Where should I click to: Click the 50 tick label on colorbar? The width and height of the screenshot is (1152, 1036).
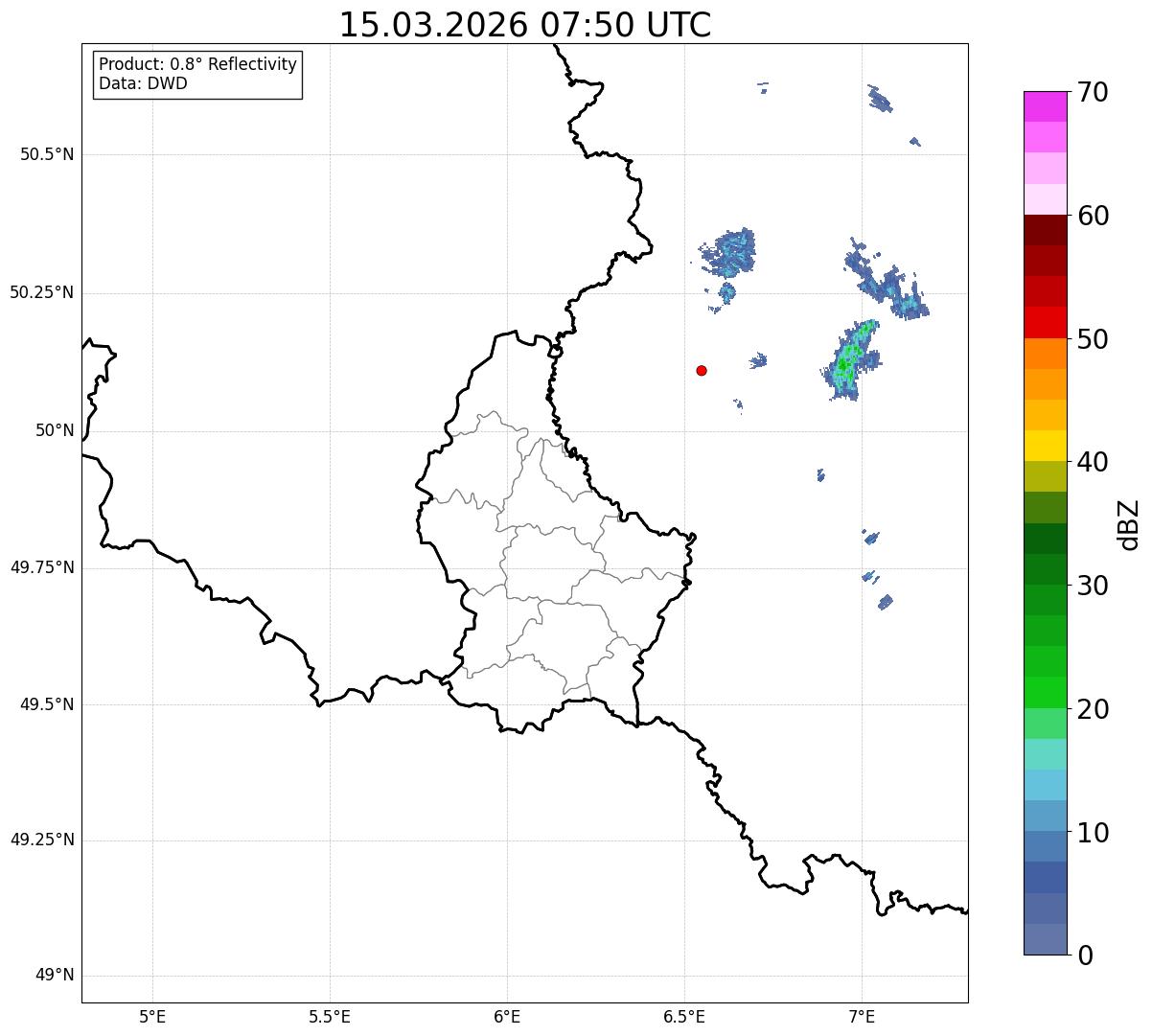(1094, 339)
